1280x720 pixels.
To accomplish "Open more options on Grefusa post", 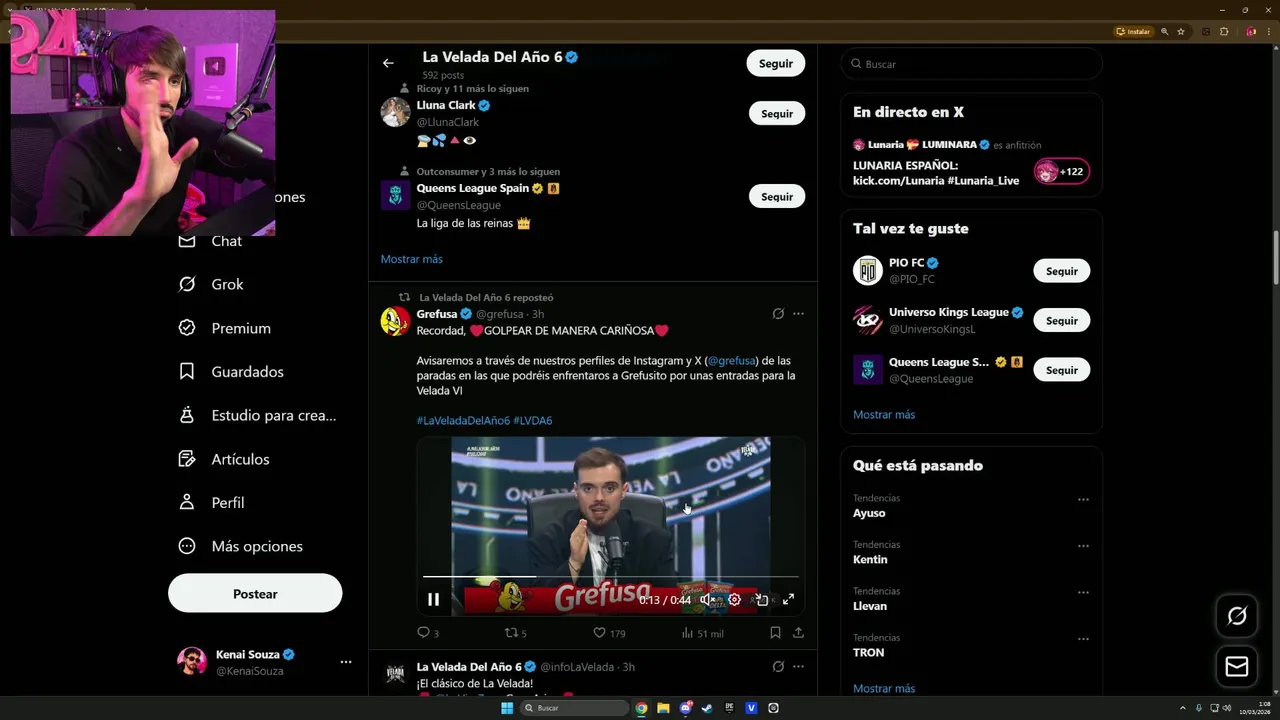I will coord(798,314).
